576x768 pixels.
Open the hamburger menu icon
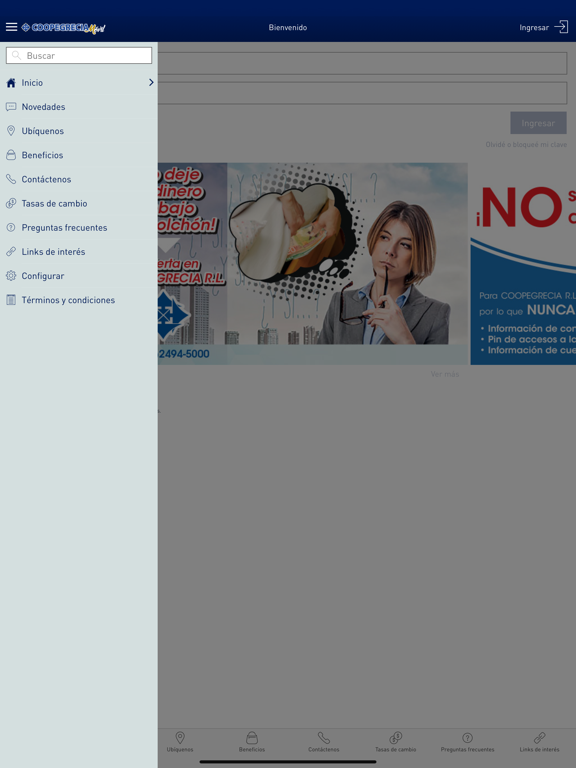tap(11, 27)
